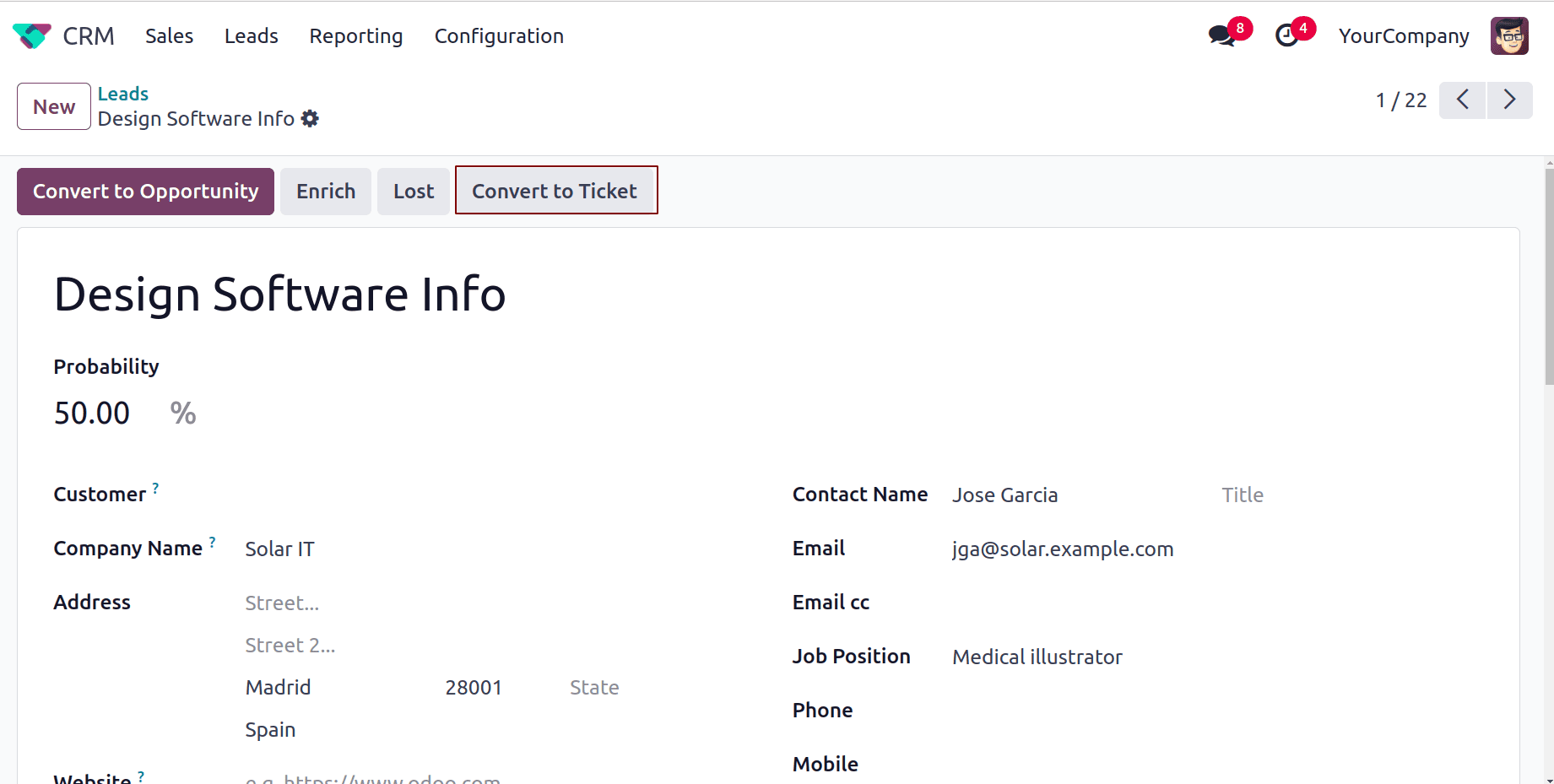Click the Customer field help question mark
Screen dimensions: 1554x784
[x=155, y=487]
